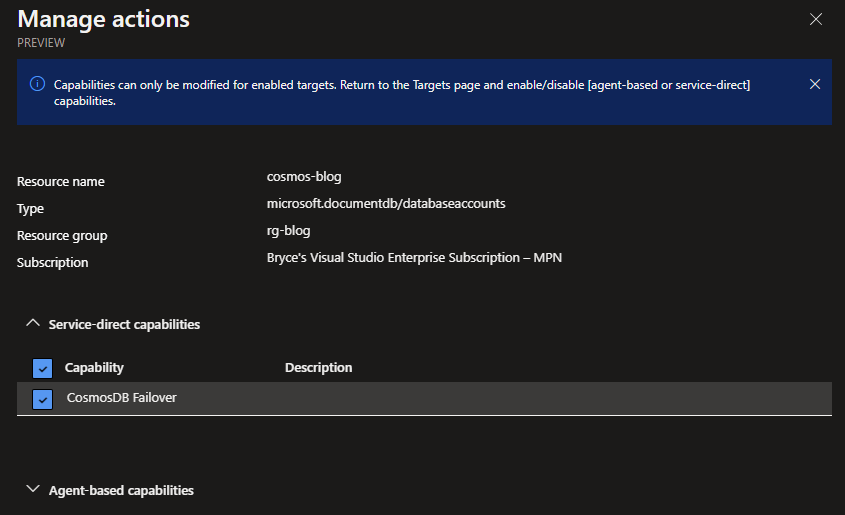The image size is (845, 515).
Task: Expand the Agent-based capabilities chevron
Action: pyautogui.click(x=32, y=490)
